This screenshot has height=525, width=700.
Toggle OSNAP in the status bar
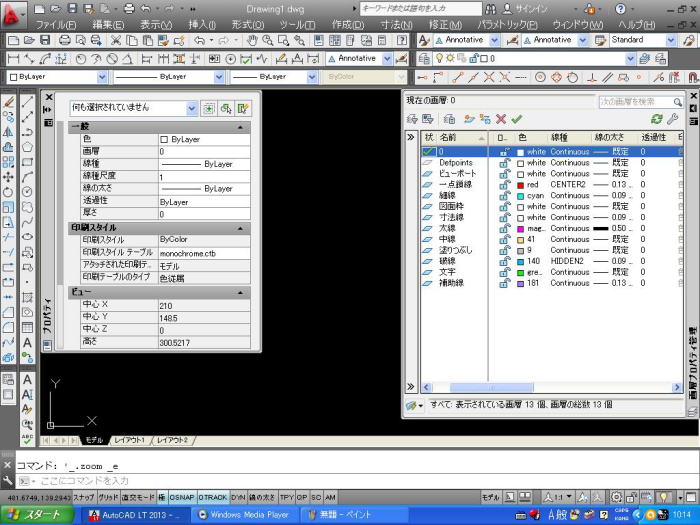(x=182, y=497)
